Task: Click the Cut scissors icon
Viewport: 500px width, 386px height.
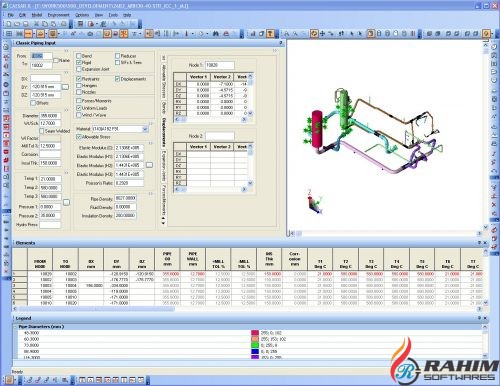Action: [x=36, y=24]
